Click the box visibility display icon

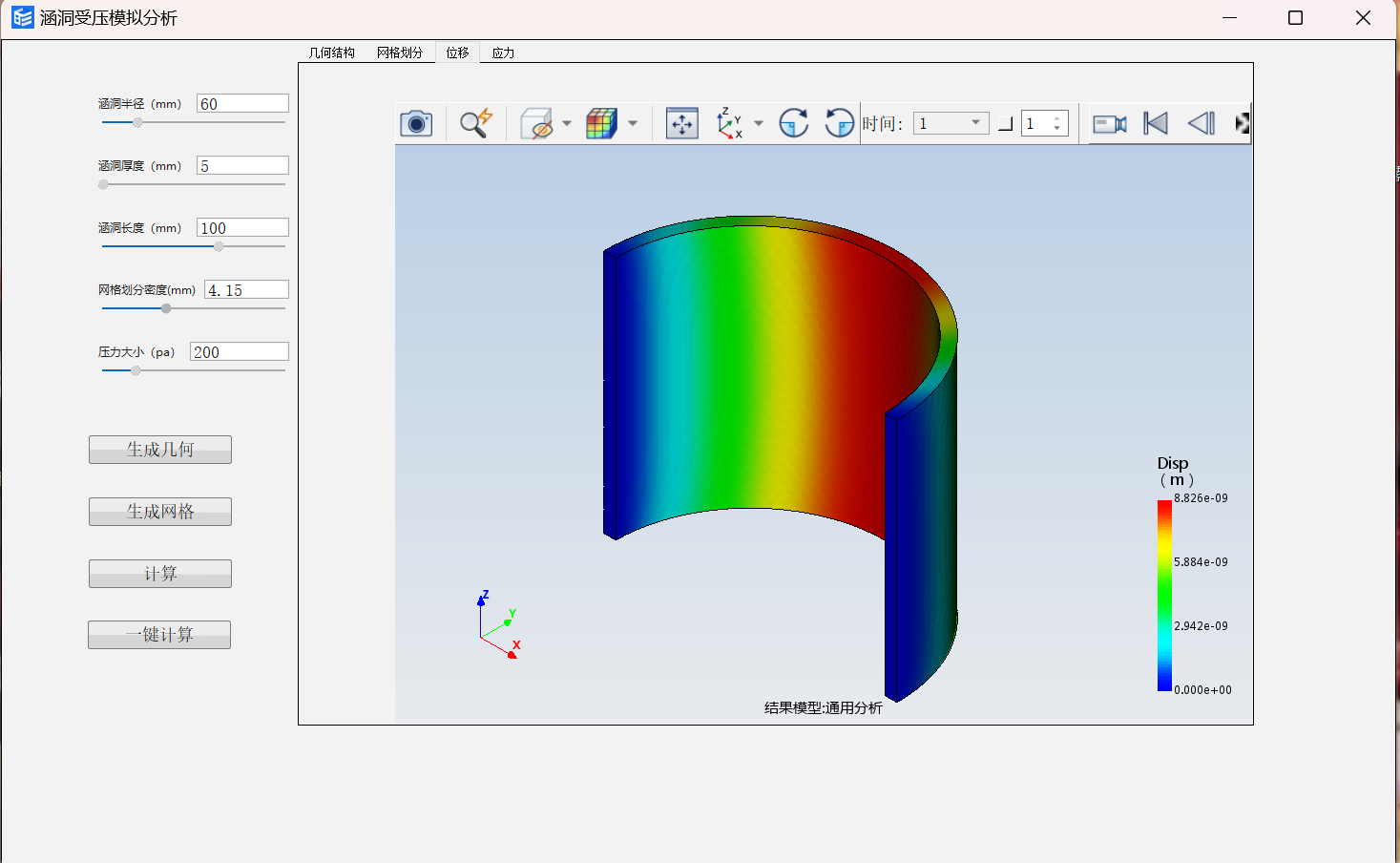pyautogui.click(x=536, y=123)
